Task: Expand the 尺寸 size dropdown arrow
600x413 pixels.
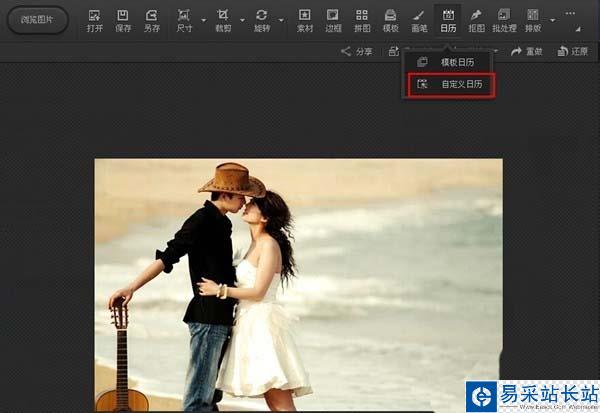Action: click(x=204, y=20)
